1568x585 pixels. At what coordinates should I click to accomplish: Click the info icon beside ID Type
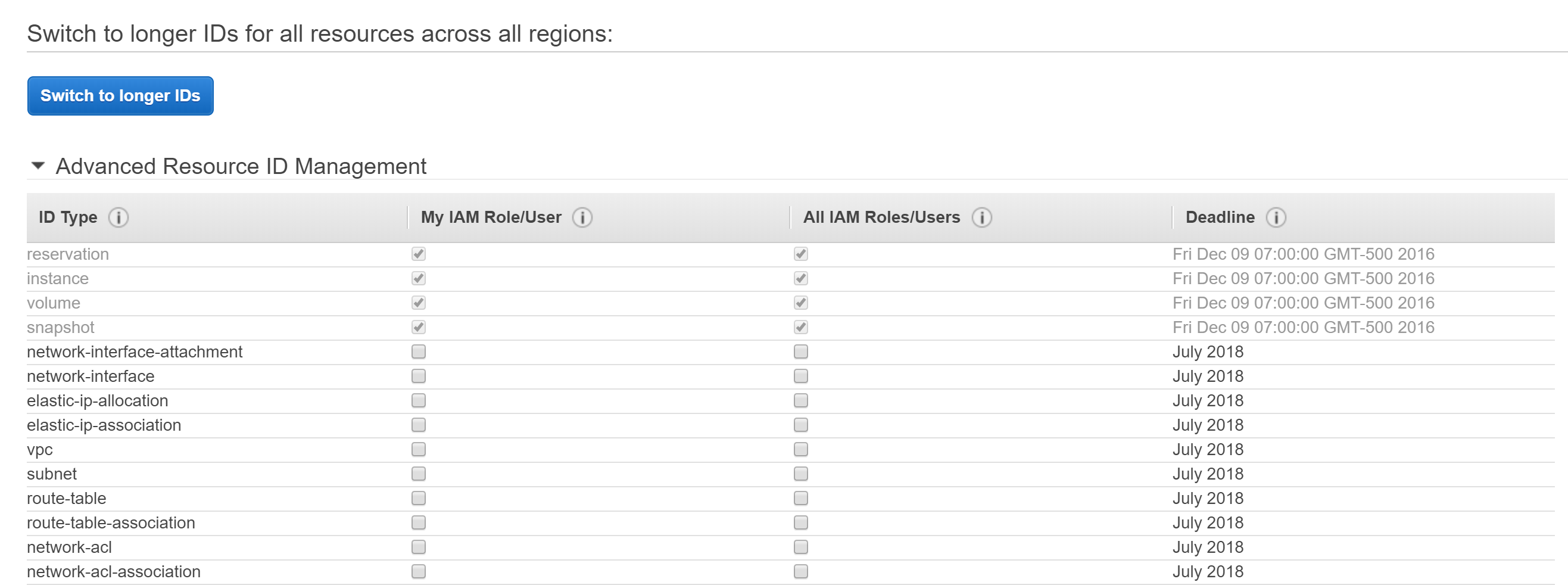click(x=119, y=217)
